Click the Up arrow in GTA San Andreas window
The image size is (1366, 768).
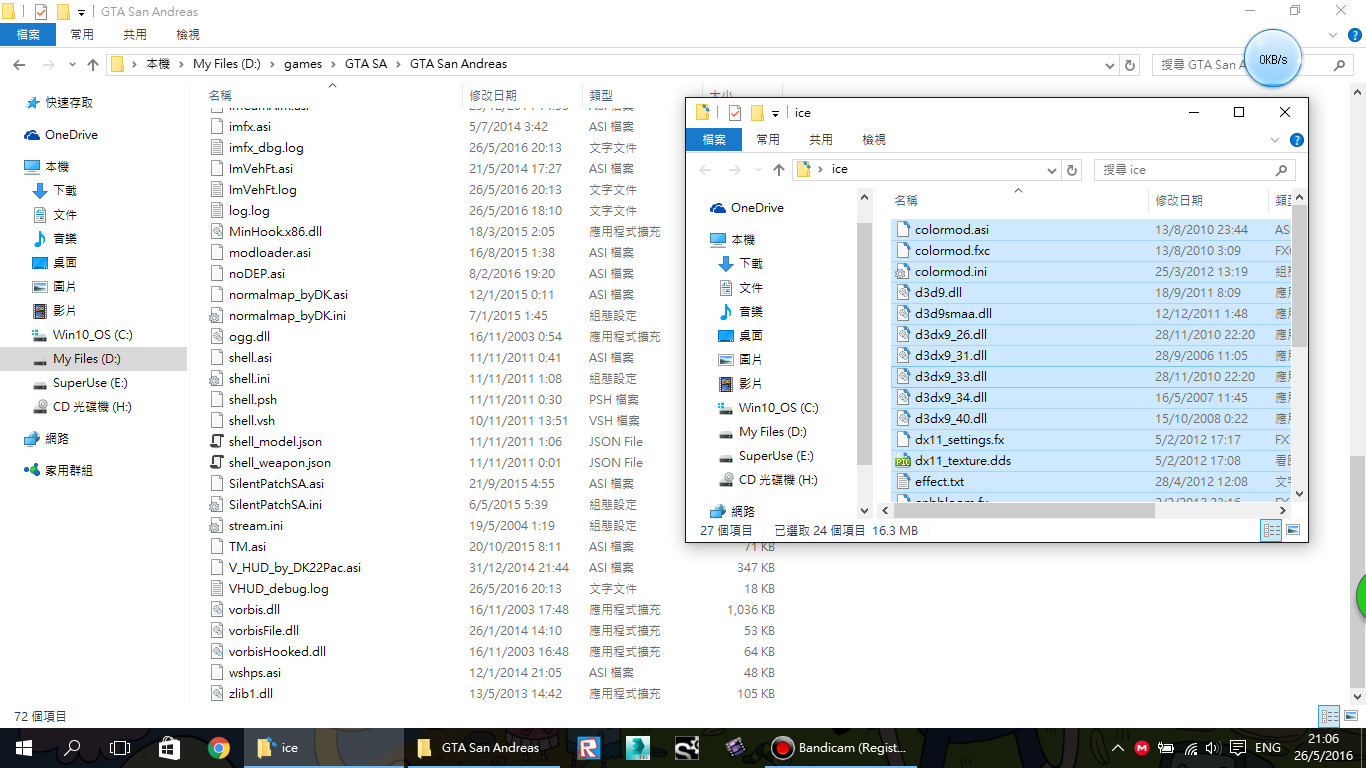(x=93, y=64)
